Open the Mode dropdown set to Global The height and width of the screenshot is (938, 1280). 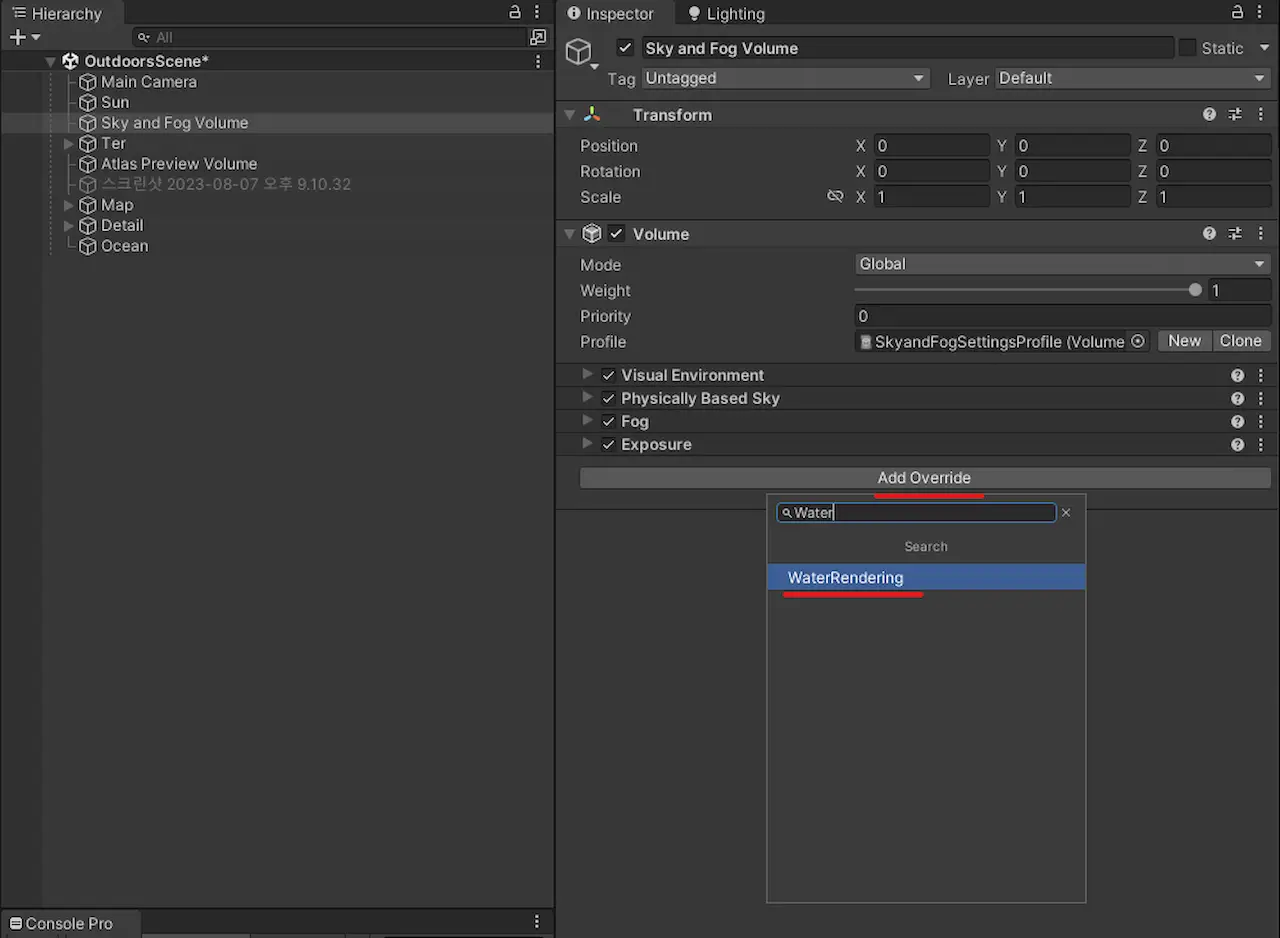(x=1063, y=264)
